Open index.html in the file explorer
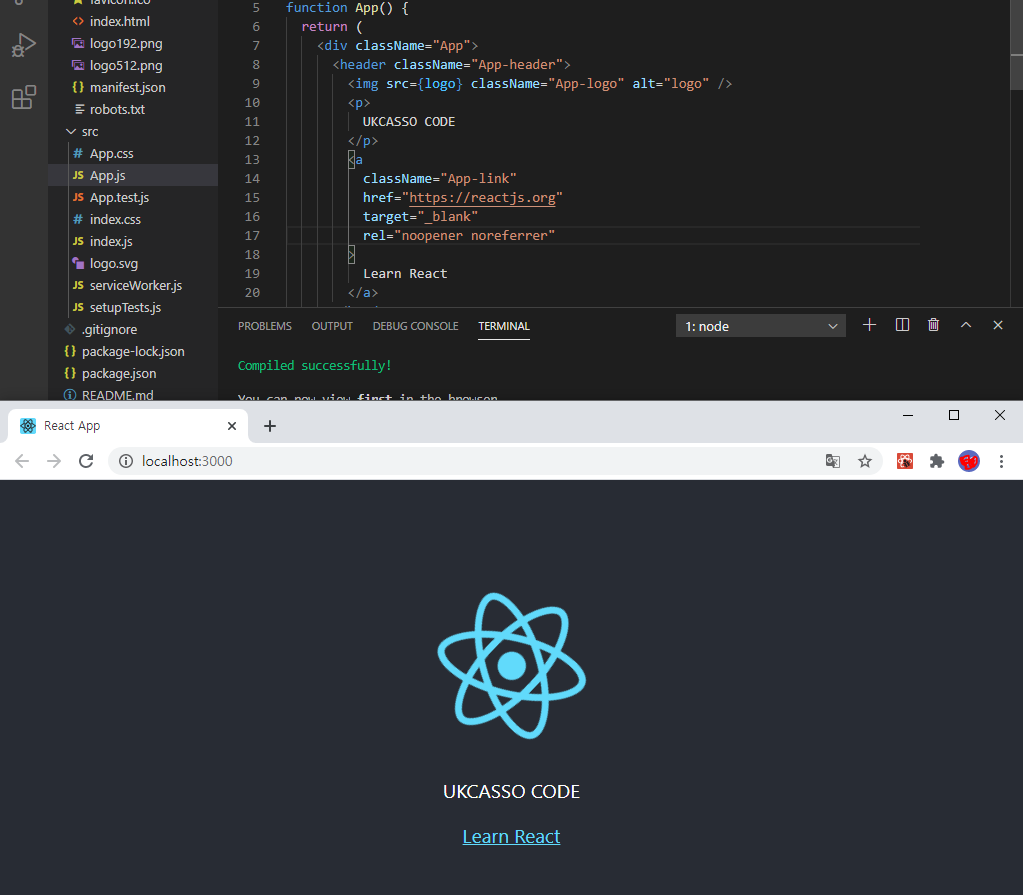The width and height of the screenshot is (1023, 895). tap(119, 22)
